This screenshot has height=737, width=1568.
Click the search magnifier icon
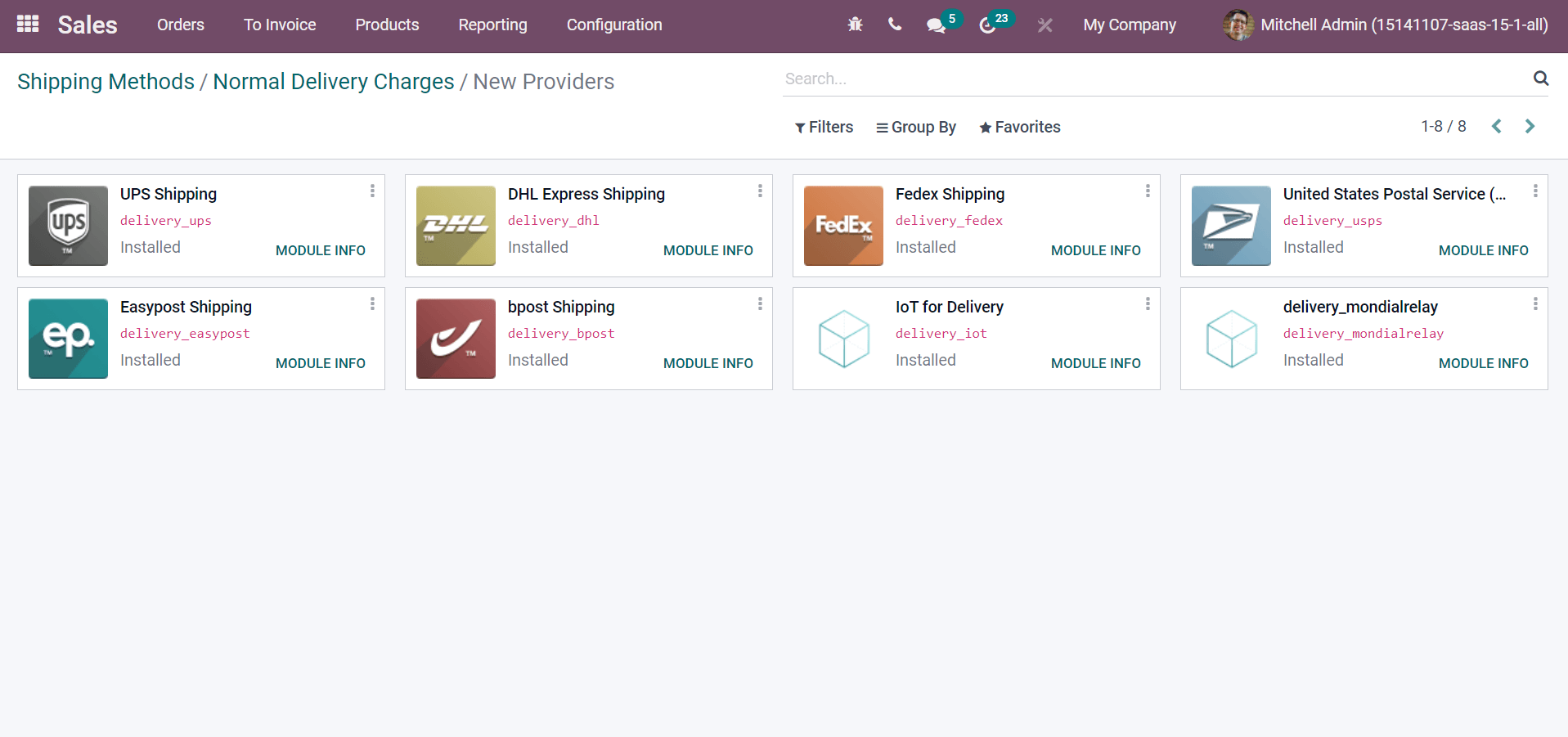click(1540, 79)
